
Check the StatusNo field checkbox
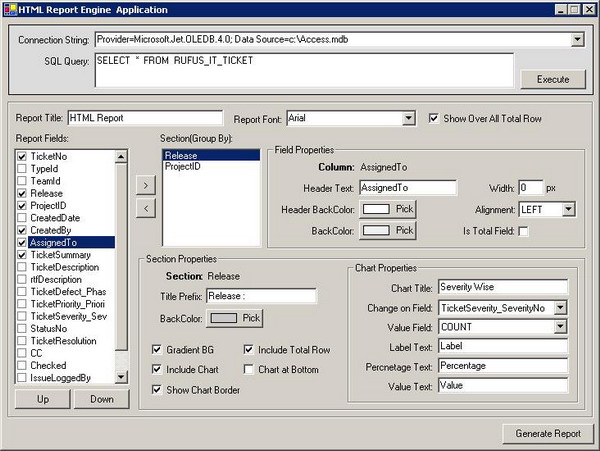tap(22, 329)
